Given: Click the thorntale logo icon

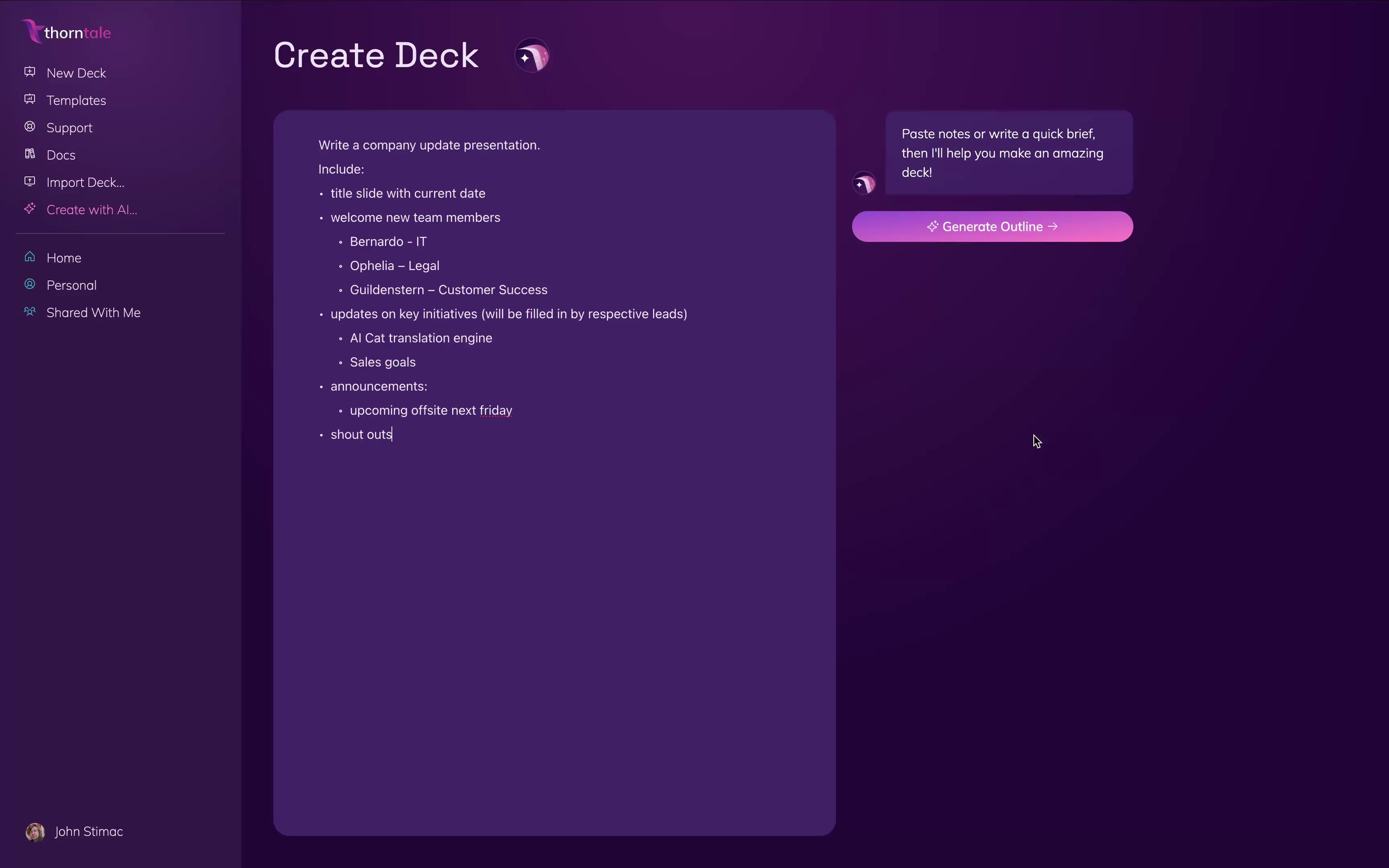Looking at the screenshot, I should 33,31.
